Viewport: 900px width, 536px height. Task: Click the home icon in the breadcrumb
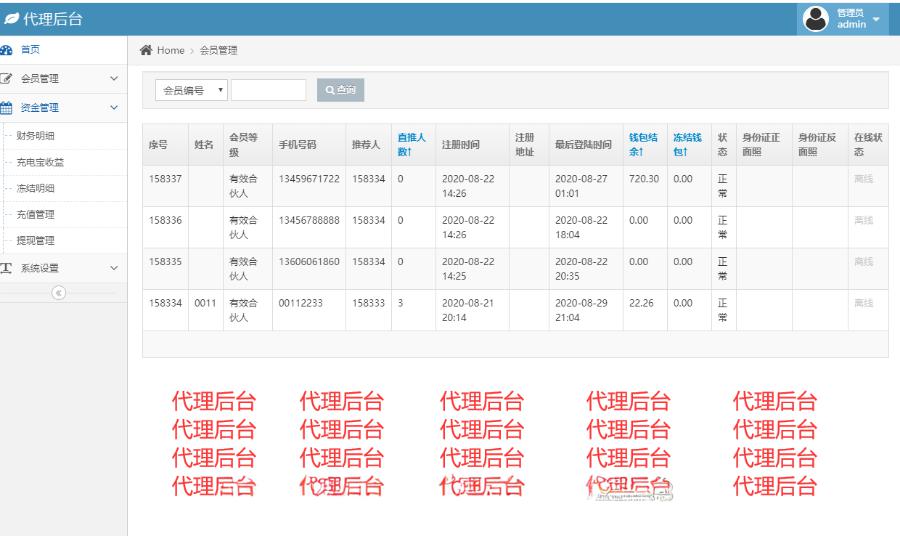(146, 50)
